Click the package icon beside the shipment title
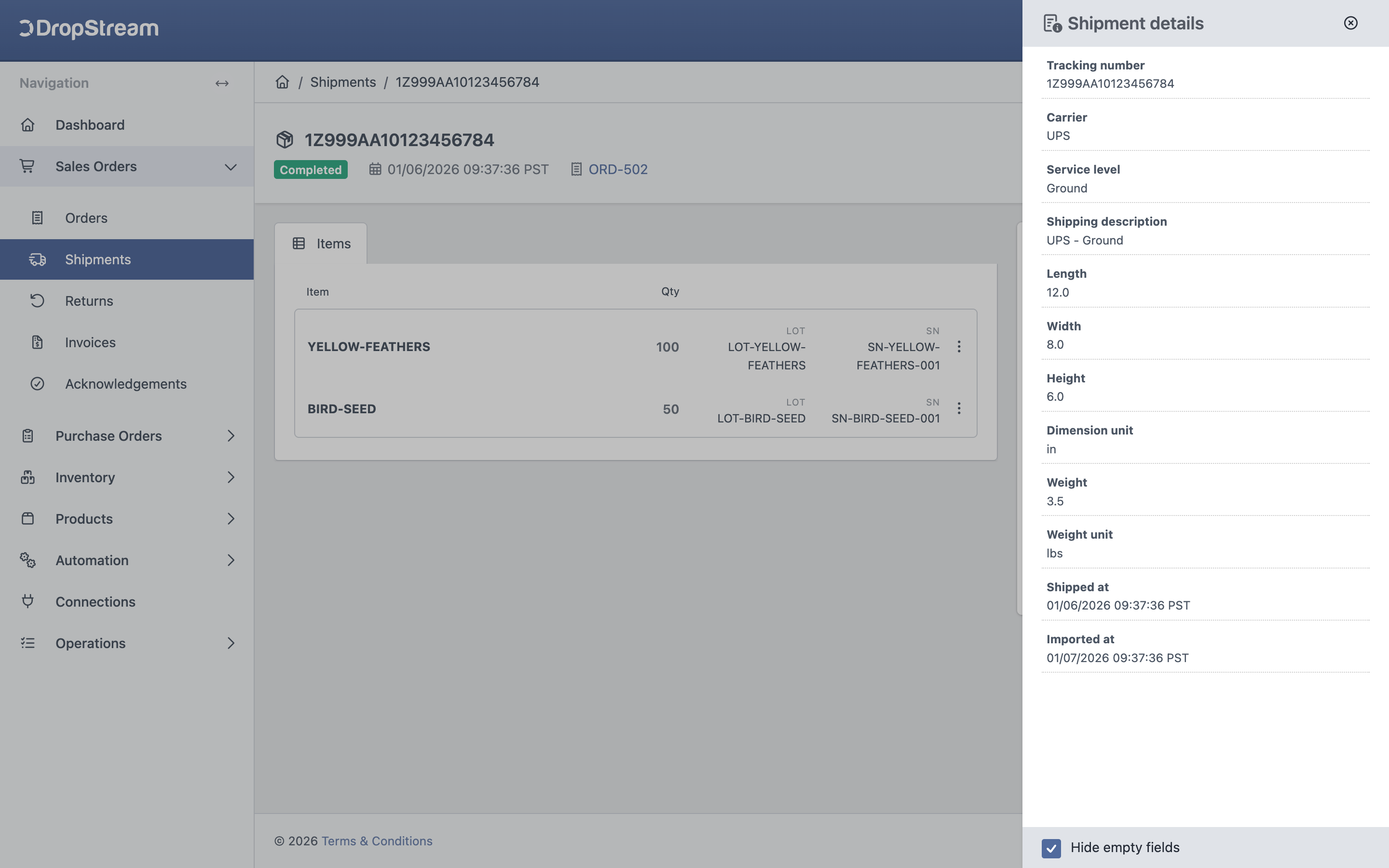Screen dimensions: 1389x868 285,139
